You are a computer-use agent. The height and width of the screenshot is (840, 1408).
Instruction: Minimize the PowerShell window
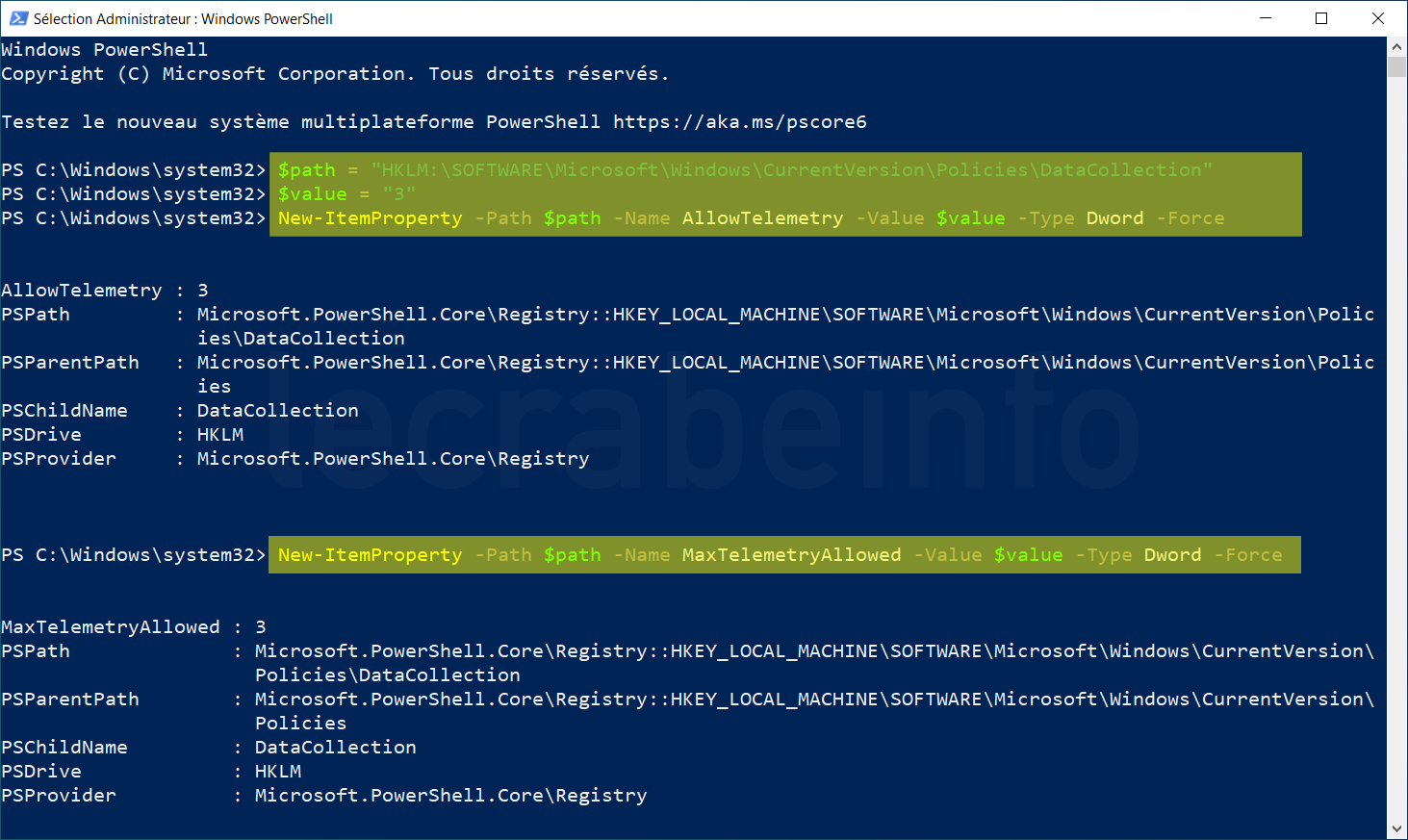click(x=1266, y=18)
